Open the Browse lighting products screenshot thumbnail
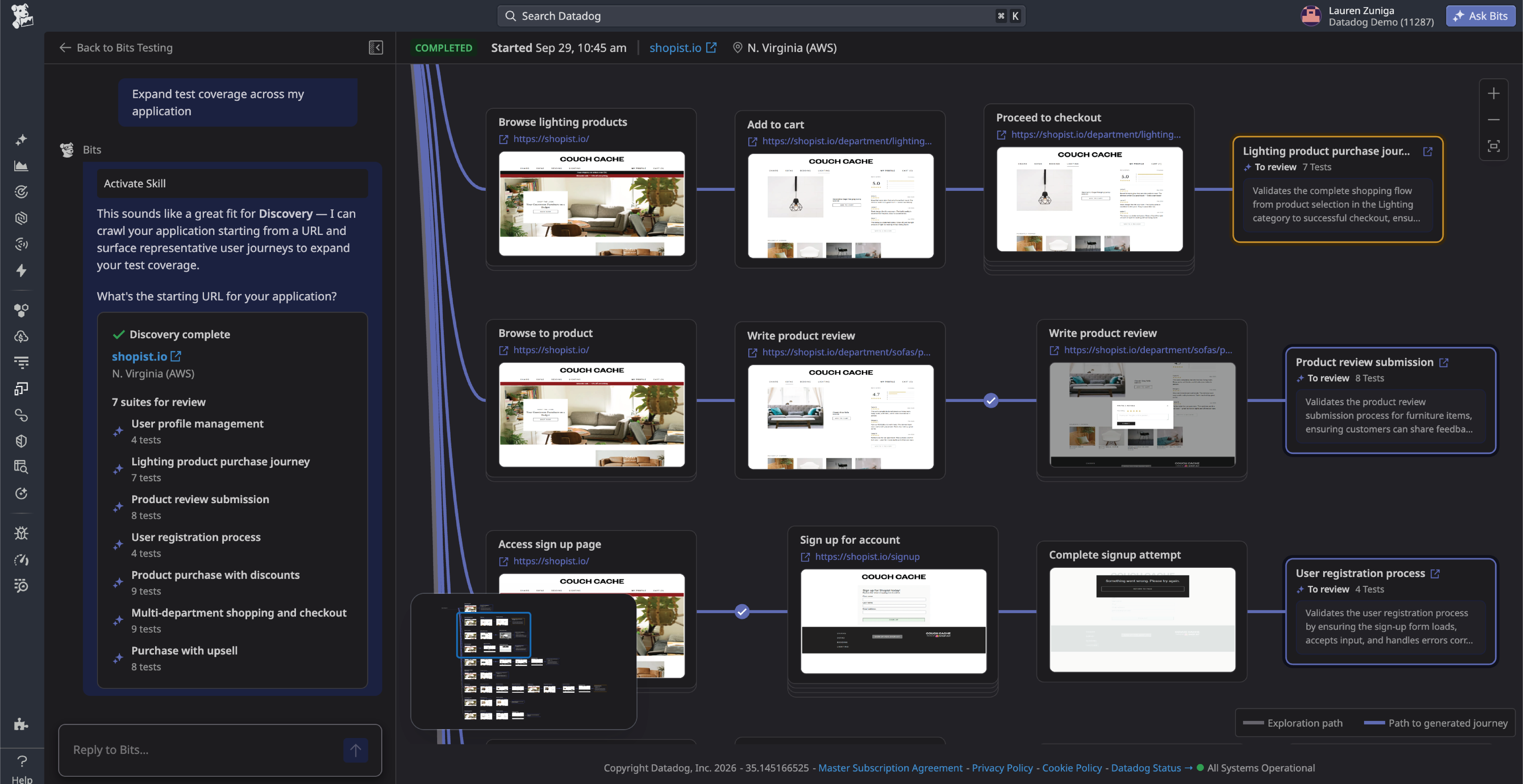This screenshot has height=784, width=1523. (x=591, y=204)
